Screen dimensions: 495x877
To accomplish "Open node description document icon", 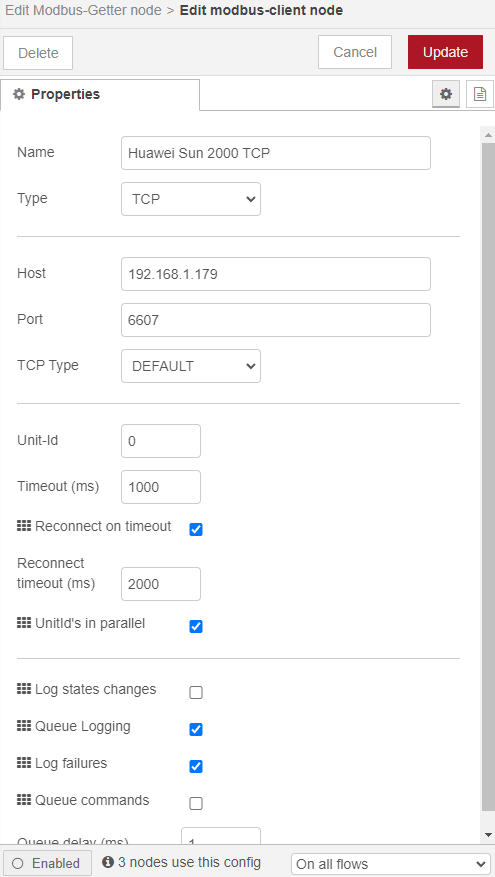I will [x=479, y=94].
